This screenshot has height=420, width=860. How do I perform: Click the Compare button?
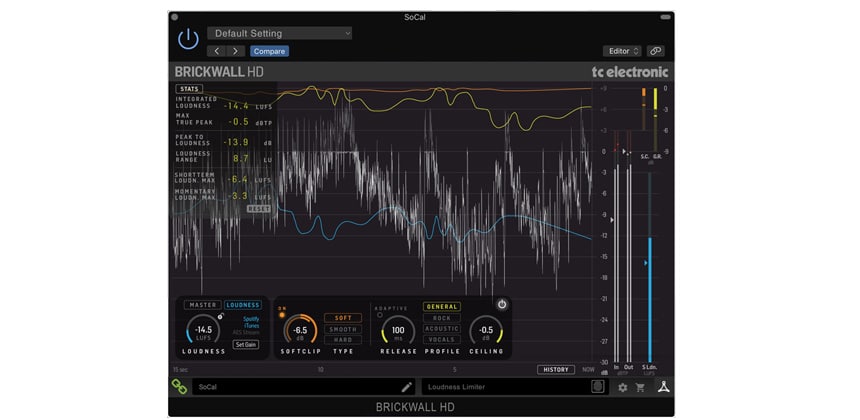coord(268,51)
